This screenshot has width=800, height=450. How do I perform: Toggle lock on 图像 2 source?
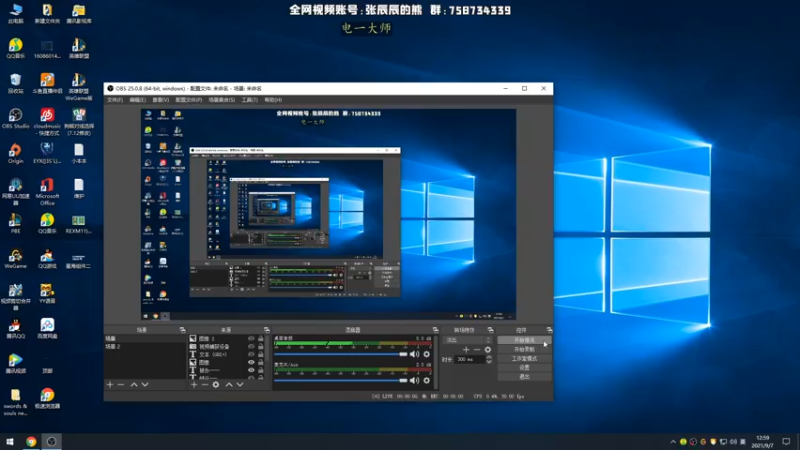[x=261, y=338]
